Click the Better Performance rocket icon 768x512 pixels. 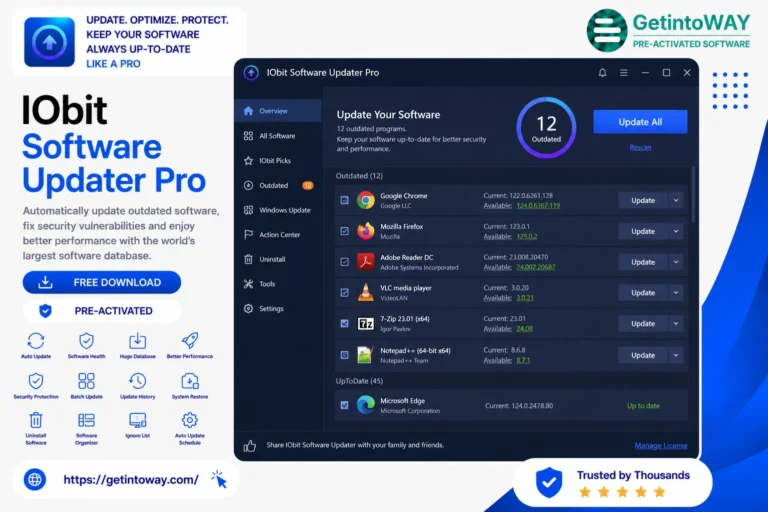click(x=190, y=340)
